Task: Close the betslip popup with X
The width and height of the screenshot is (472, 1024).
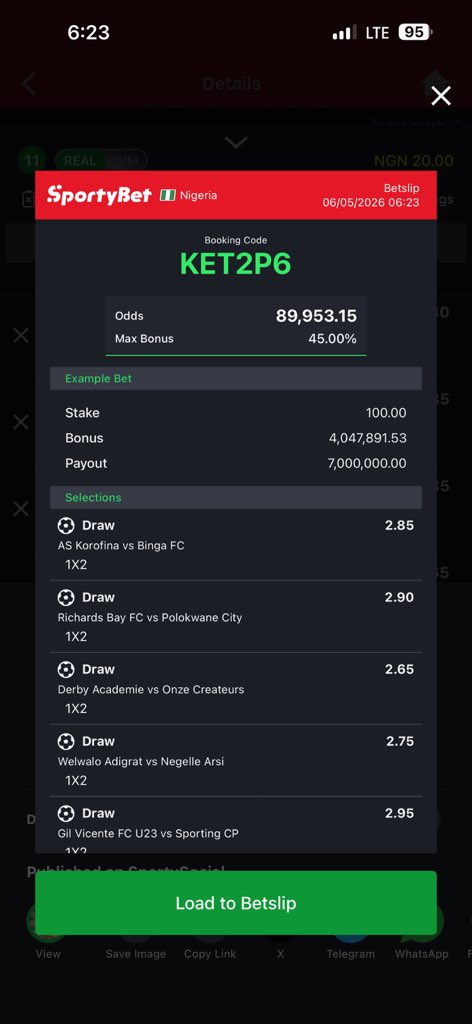Action: pyautogui.click(x=441, y=96)
